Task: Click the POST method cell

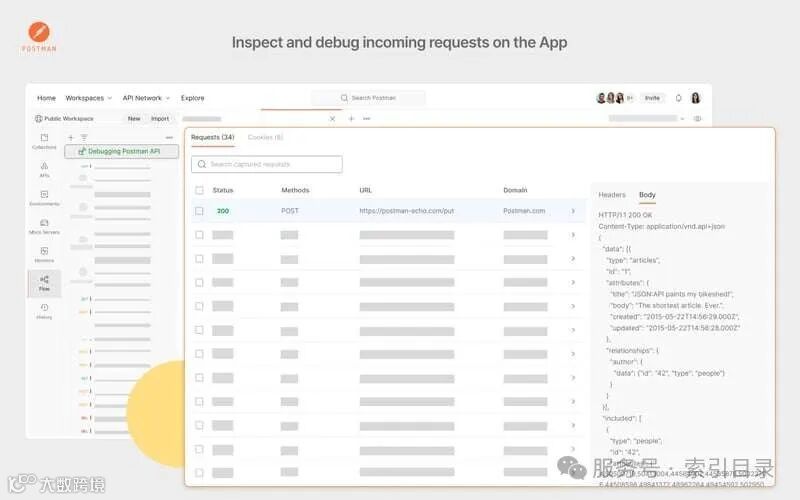Action: pos(290,211)
